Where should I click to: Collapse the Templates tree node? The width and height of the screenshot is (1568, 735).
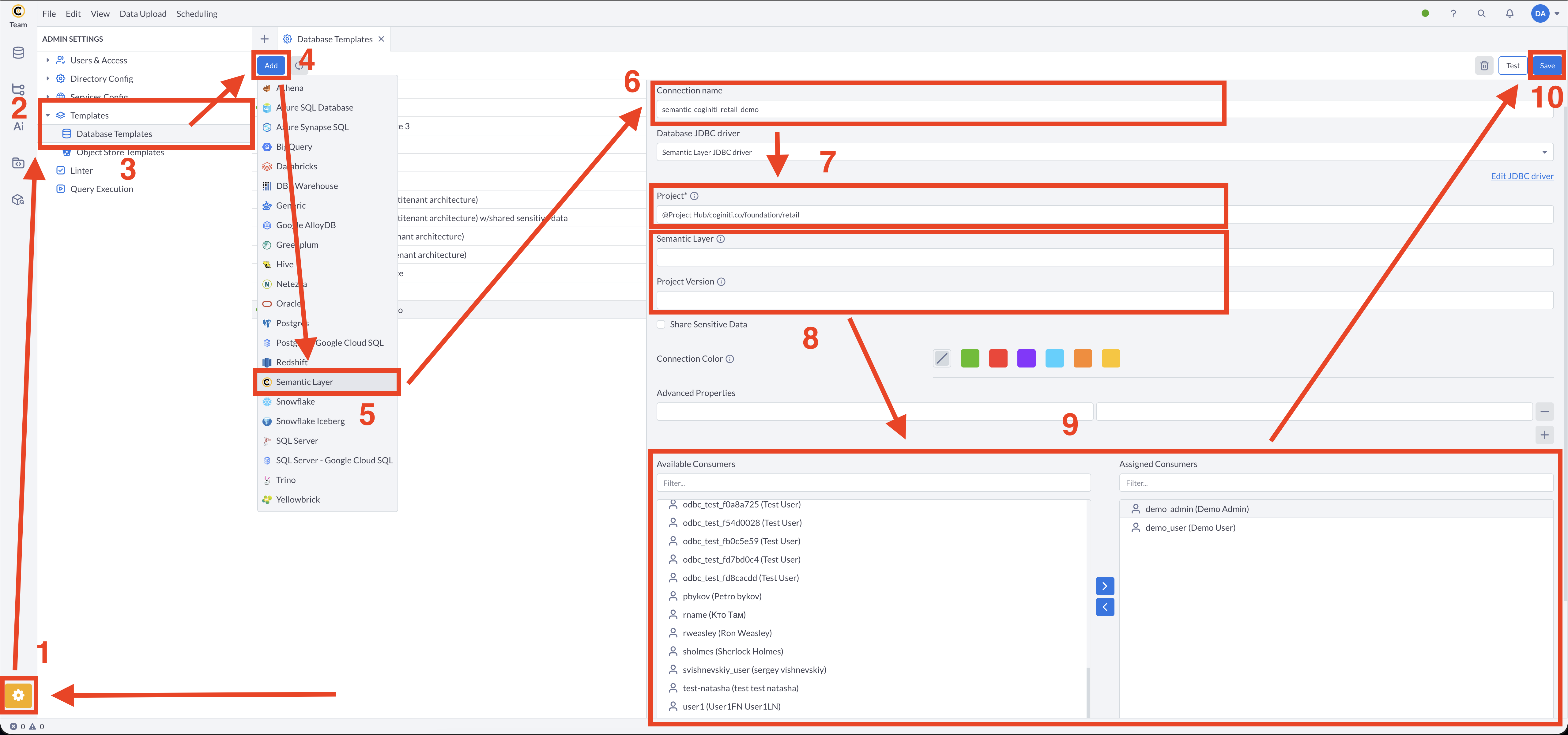[47, 115]
